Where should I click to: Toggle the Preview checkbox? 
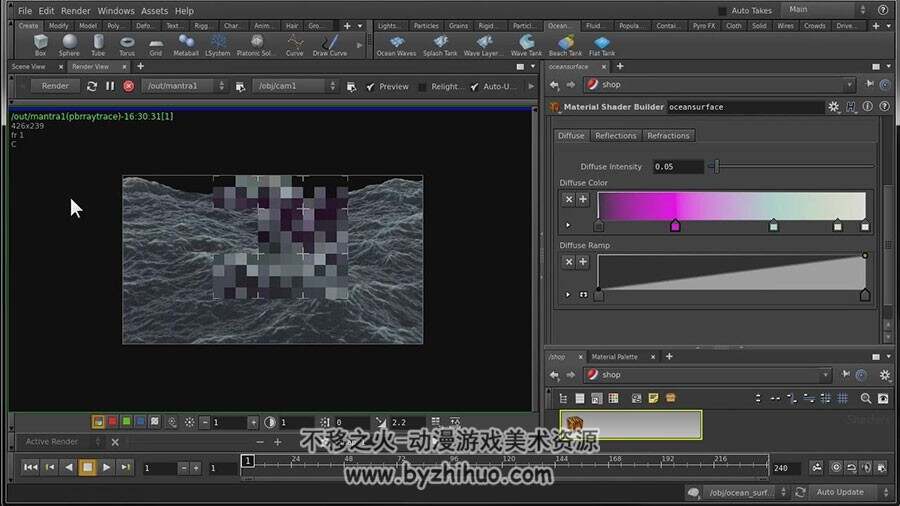tap(370, 87)
